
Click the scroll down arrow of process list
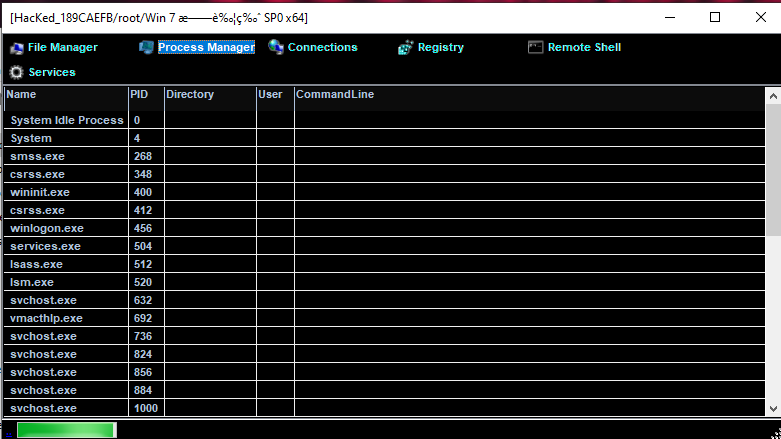773,408
